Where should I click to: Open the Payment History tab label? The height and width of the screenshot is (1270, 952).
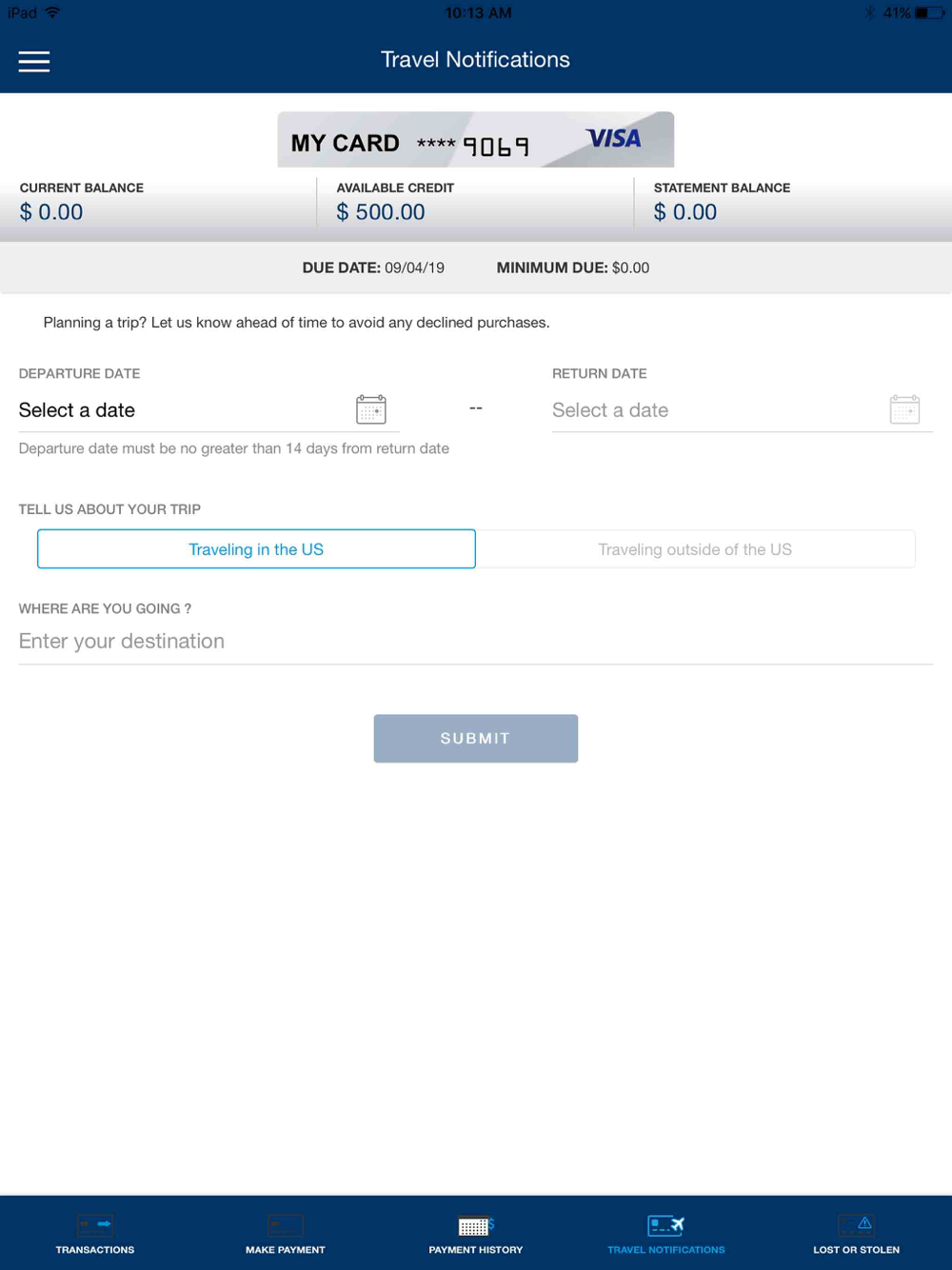click(476, 1250)
